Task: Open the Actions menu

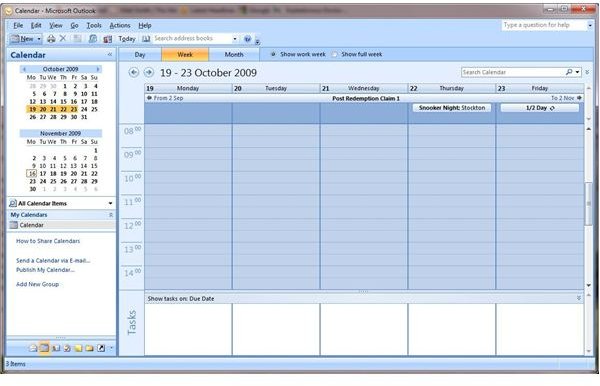Action: (120, 25)
